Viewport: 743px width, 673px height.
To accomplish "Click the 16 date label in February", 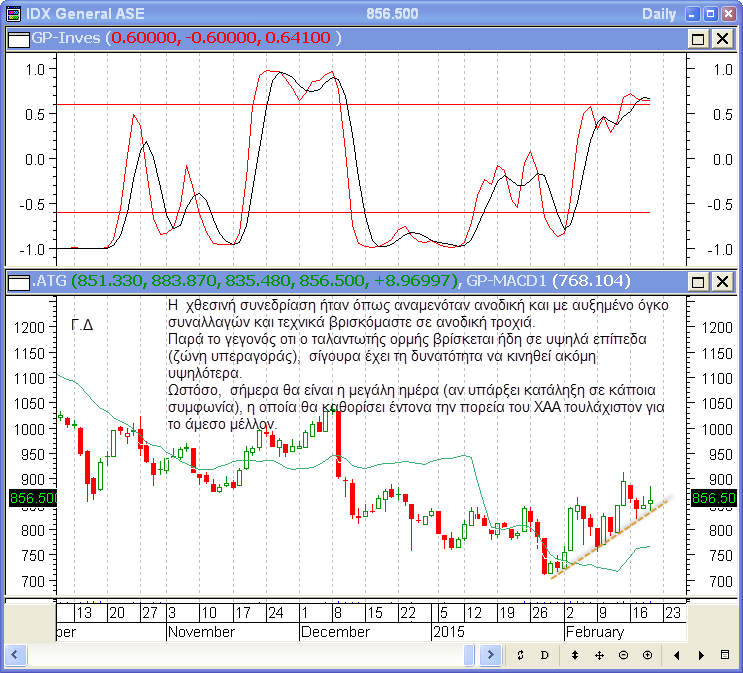I will click(639, 613).
